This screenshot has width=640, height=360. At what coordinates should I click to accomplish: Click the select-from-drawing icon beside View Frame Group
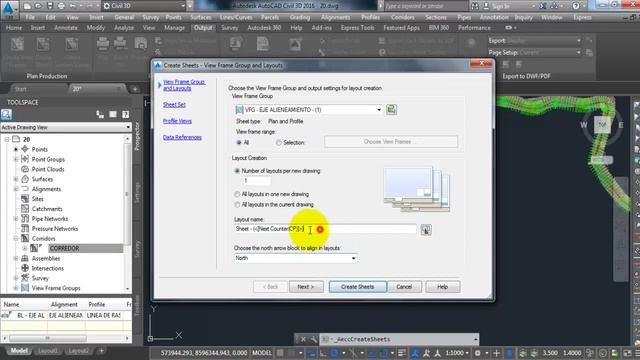point(391,109)
